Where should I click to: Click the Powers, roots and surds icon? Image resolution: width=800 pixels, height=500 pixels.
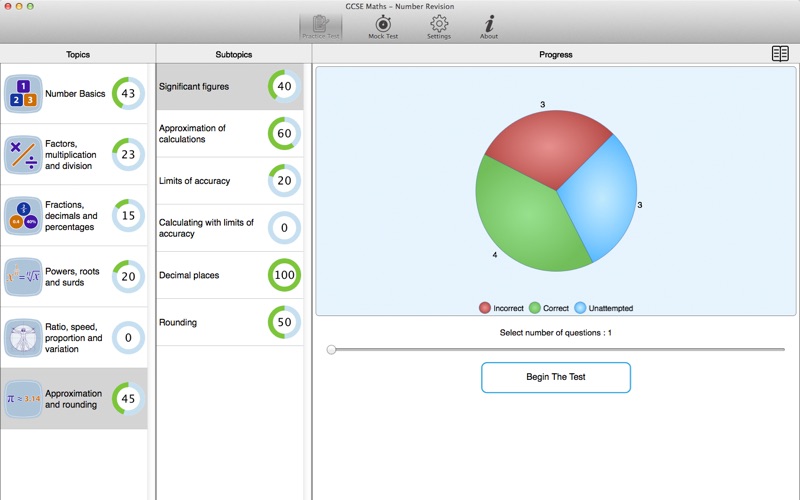[23, 277]
